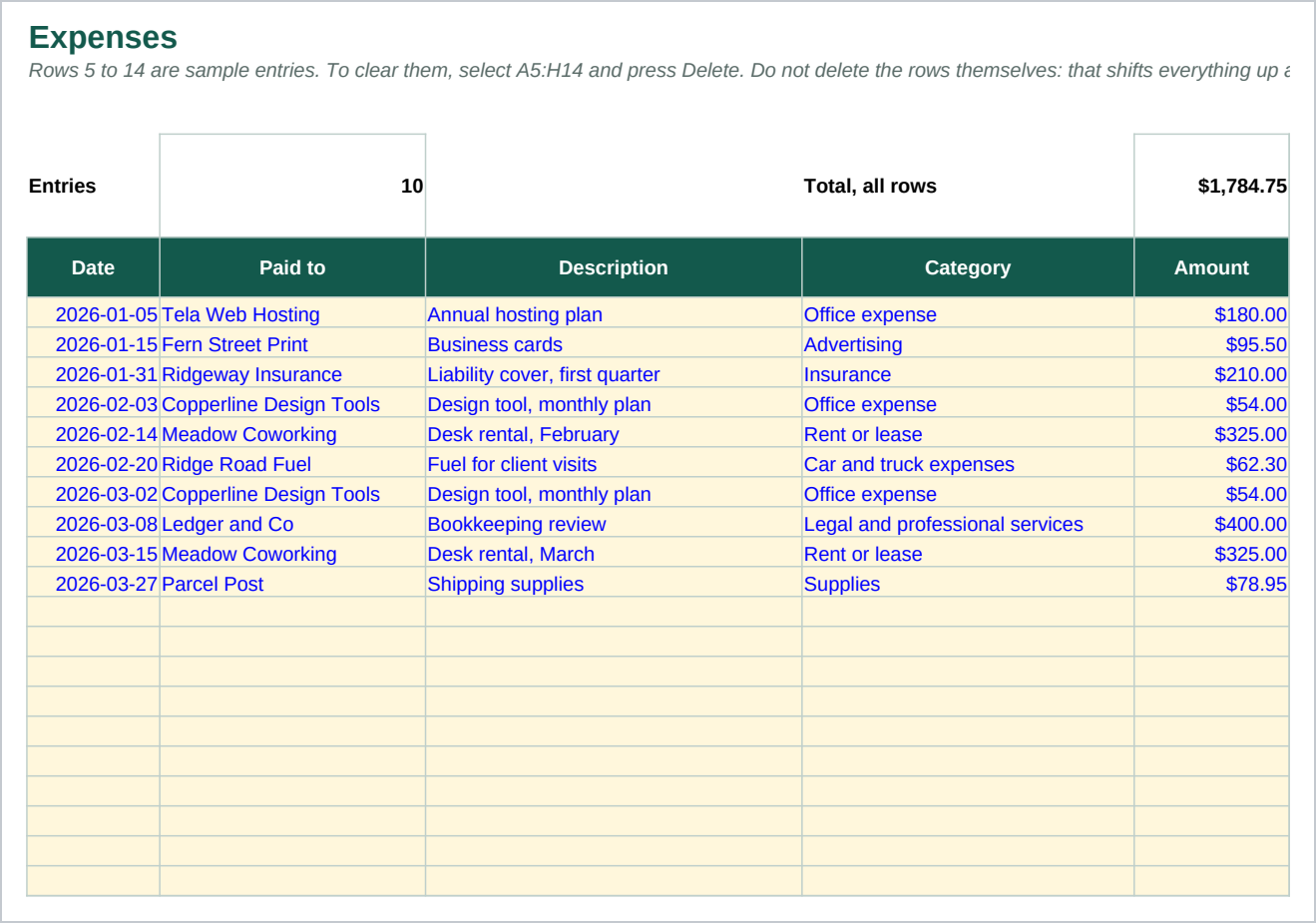The height and width of the screenshot is (923, 1316).
Task: Click the Tela Web Hosting cell
Action: (292, 314)
